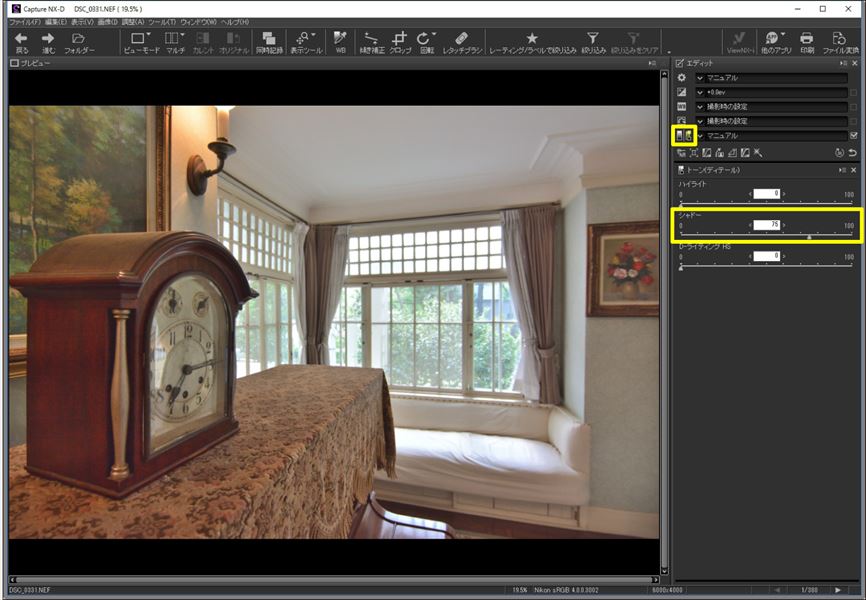Open the マルチ multi-view dropdown
Viewport: 866px width, 600px height.
click(175, 42)
